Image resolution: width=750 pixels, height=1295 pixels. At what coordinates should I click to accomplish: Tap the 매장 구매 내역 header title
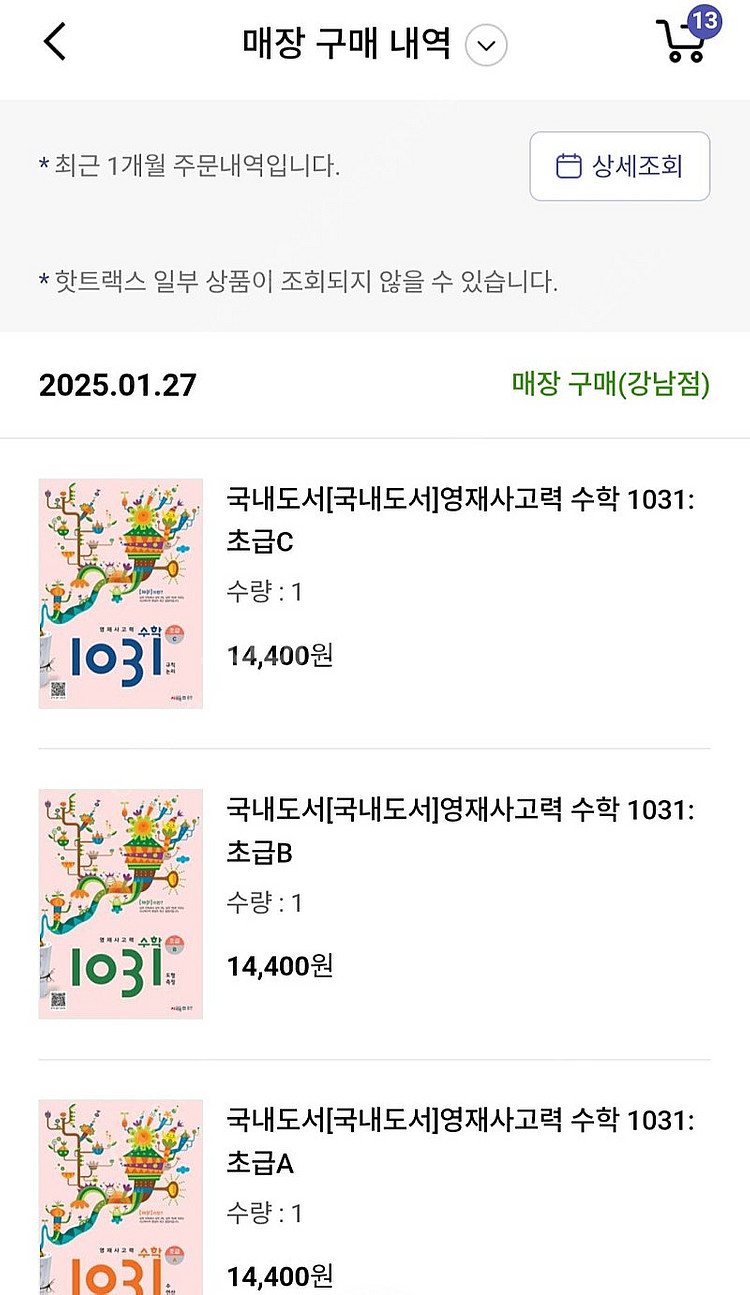(346, 44)
